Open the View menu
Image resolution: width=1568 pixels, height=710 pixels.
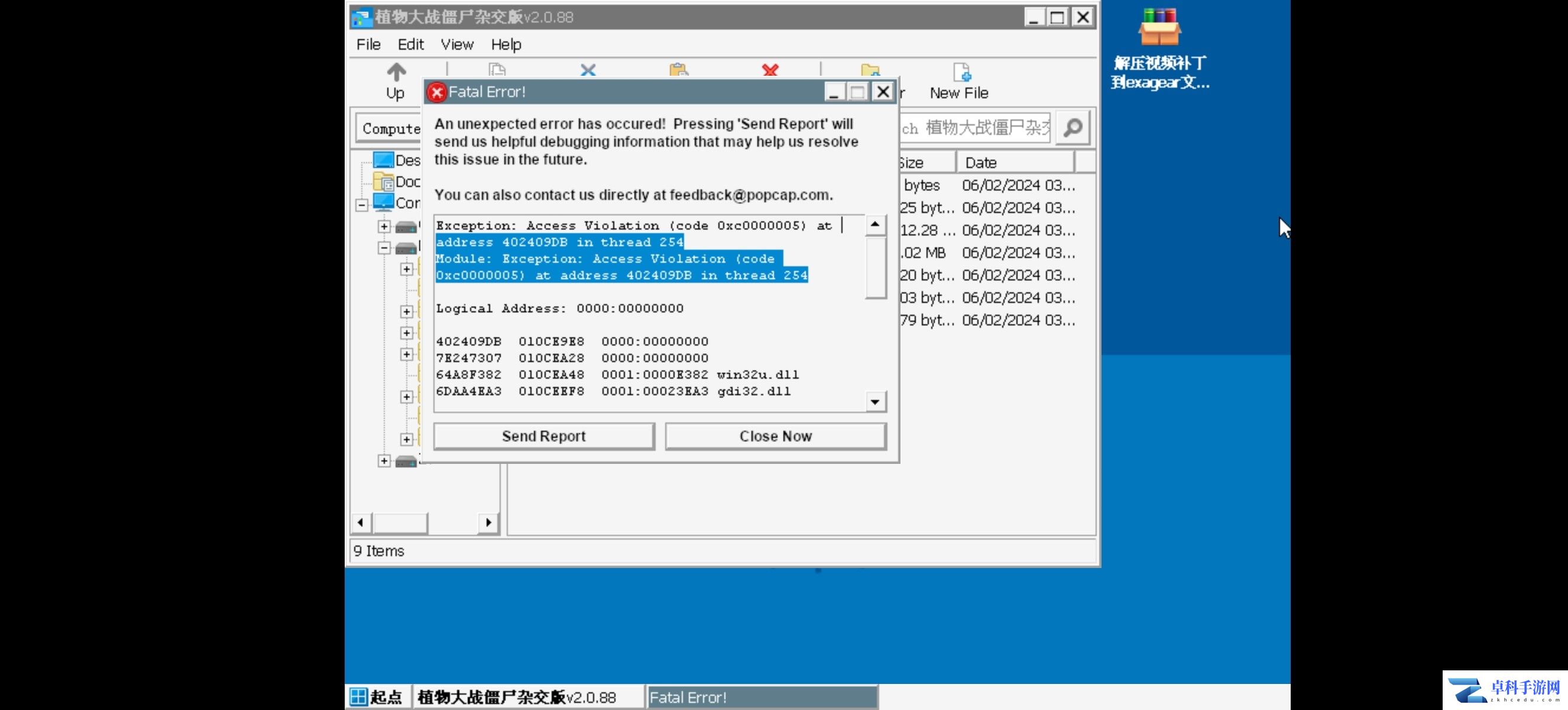457,44
